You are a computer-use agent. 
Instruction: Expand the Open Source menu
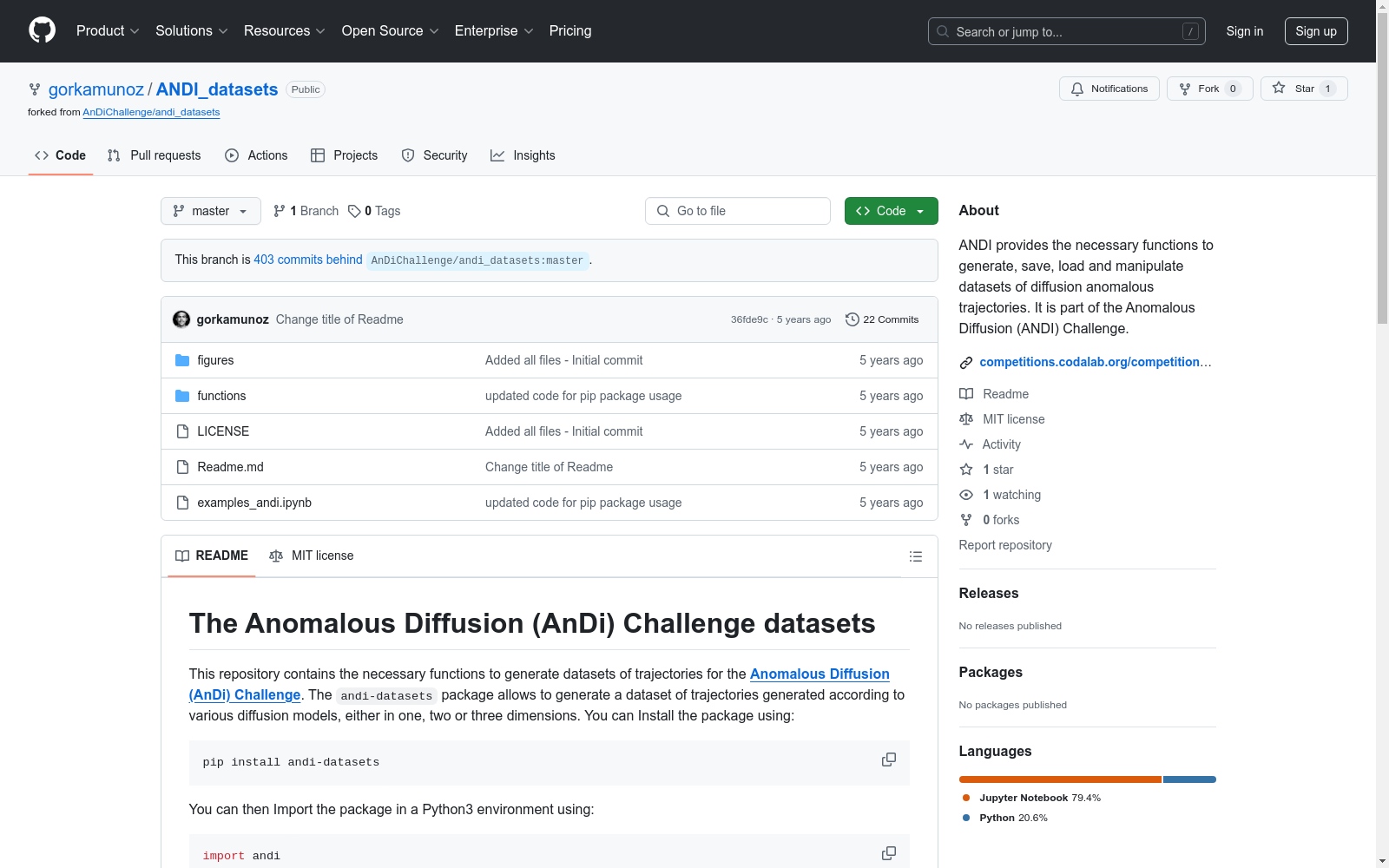[391, 30]
